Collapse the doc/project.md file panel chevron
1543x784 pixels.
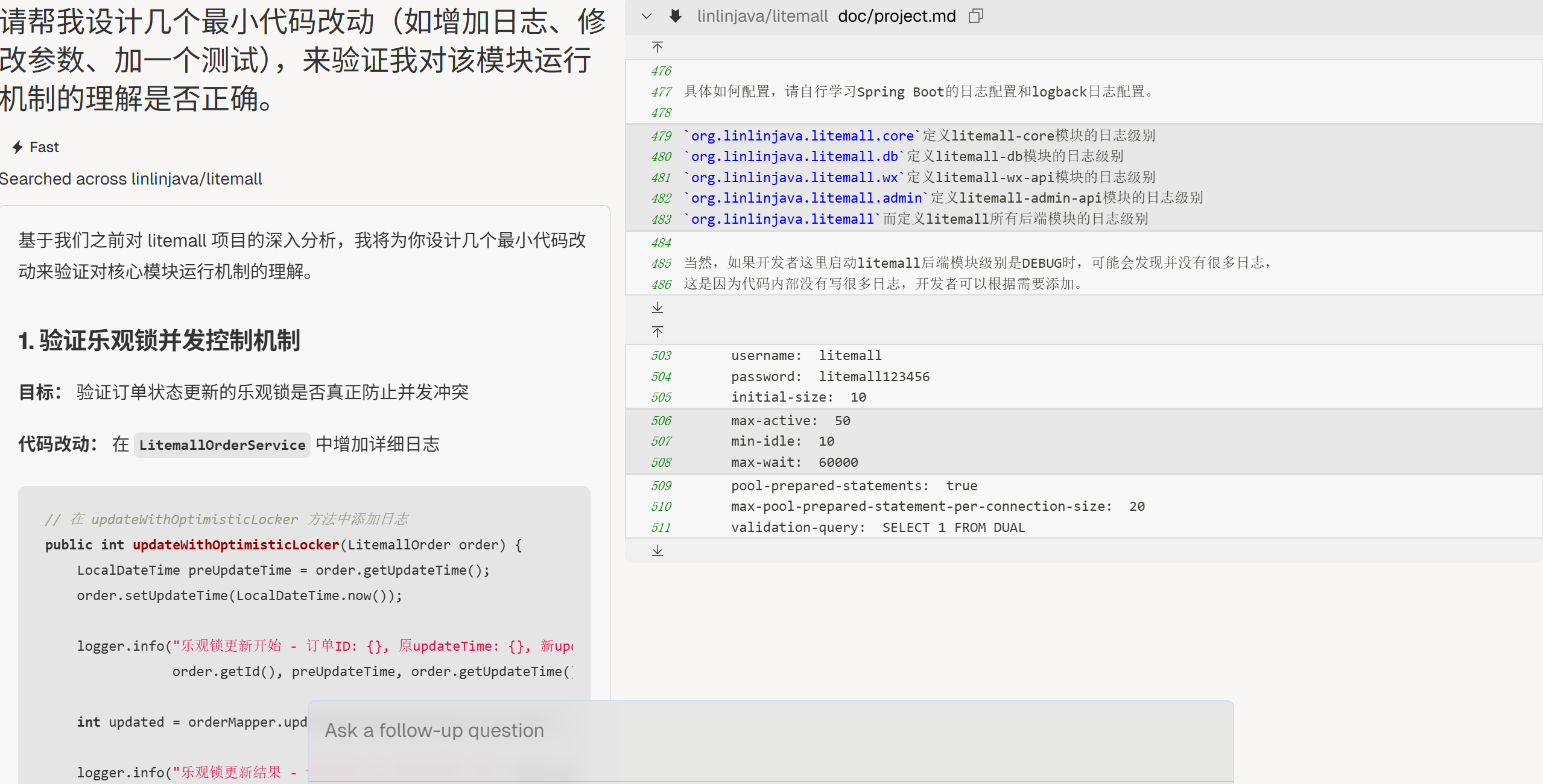click(647, 16)
